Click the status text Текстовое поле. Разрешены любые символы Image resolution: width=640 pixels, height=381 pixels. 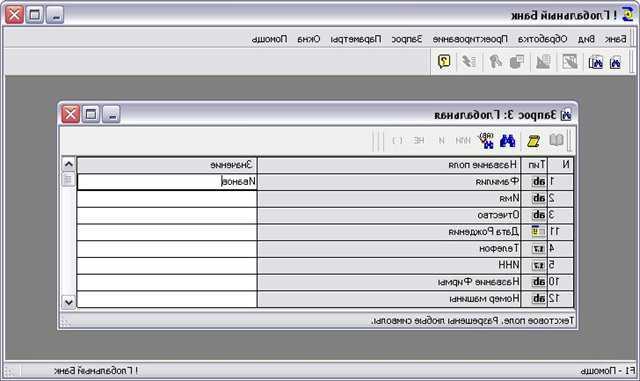tap(473, 321)
